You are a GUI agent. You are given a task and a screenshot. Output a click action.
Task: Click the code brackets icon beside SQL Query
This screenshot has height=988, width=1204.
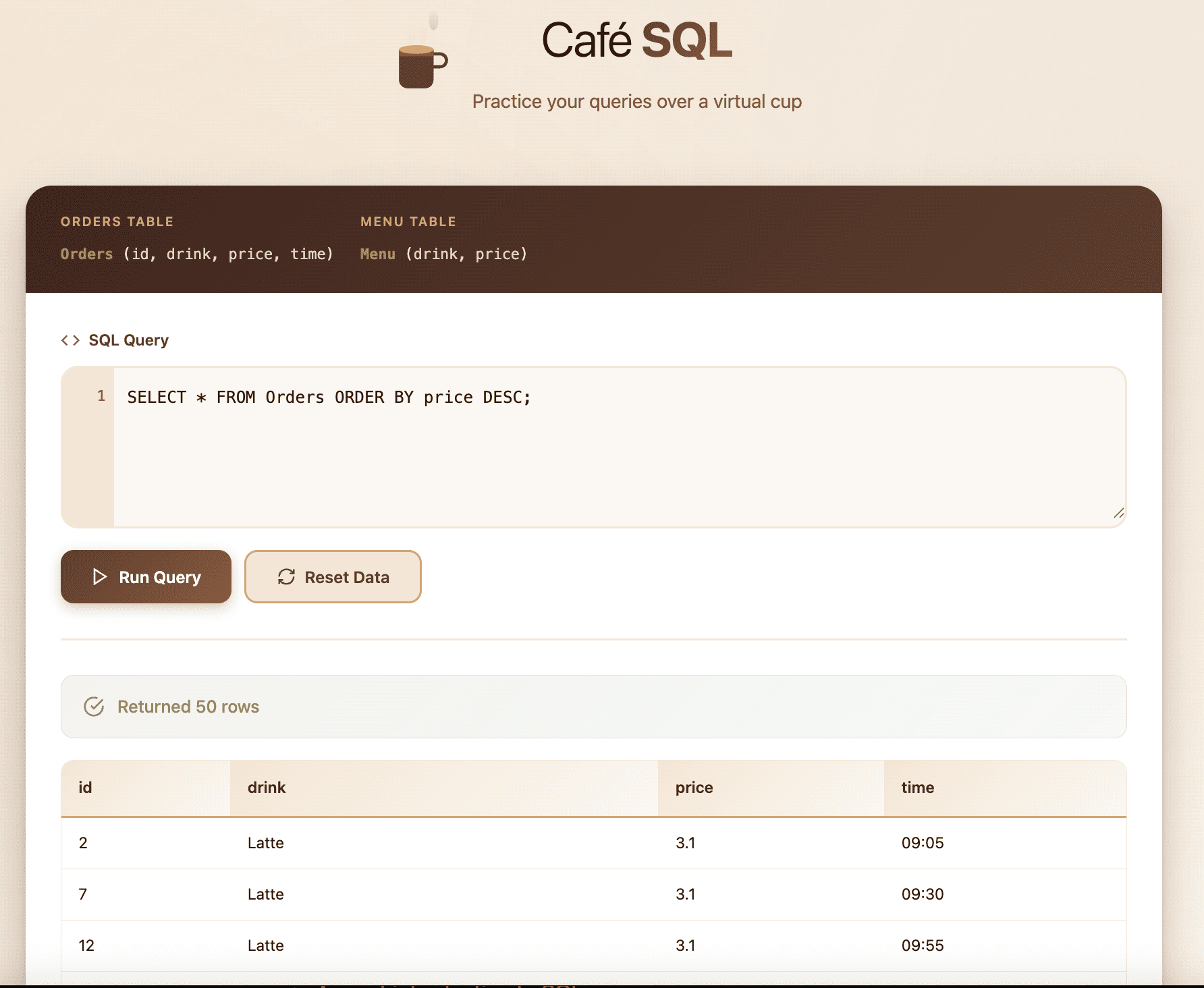pyautogui.click(x=70, y=340)
